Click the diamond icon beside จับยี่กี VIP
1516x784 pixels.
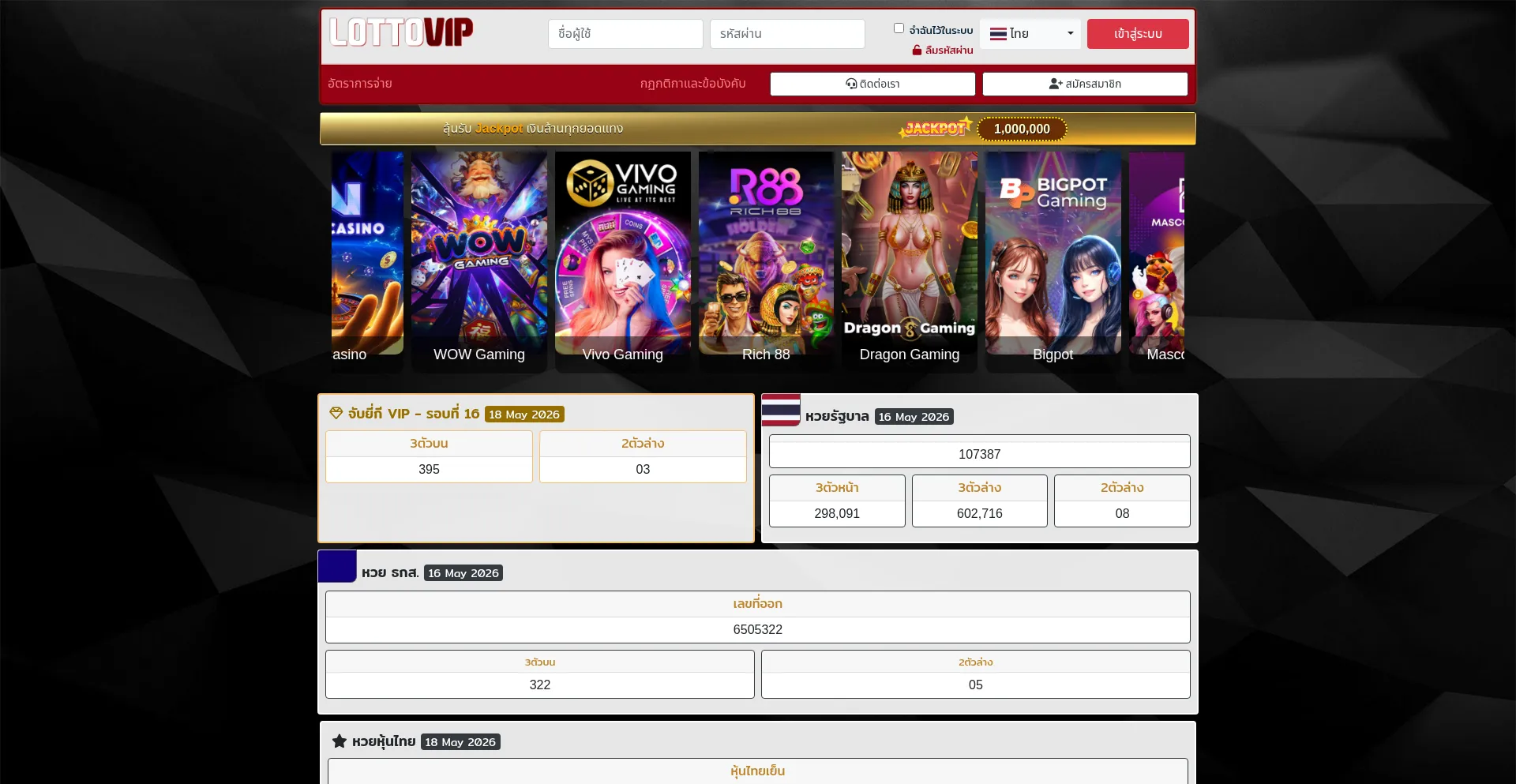click(x=336, y=413)
